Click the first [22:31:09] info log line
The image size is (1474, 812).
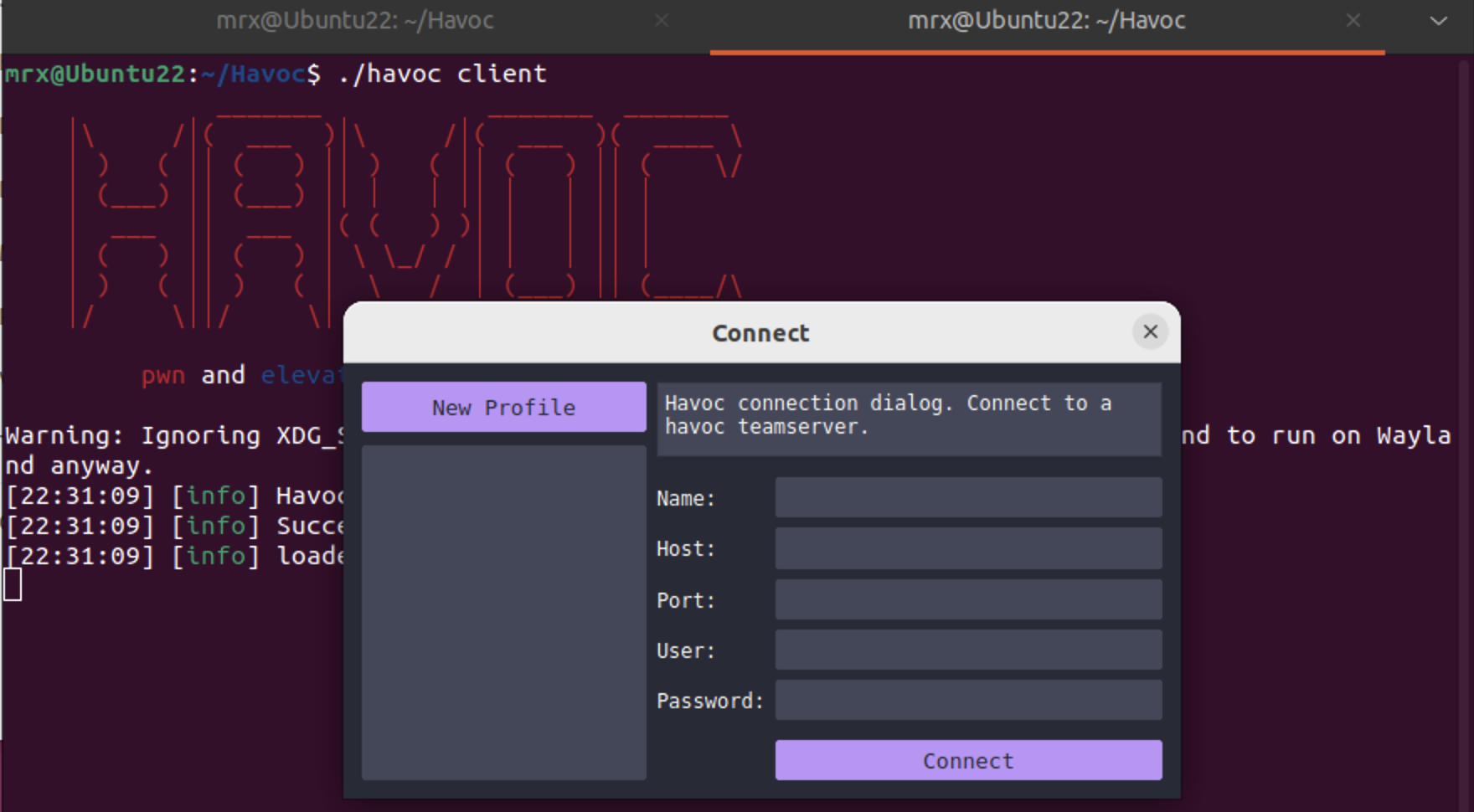tap(174, 496)
